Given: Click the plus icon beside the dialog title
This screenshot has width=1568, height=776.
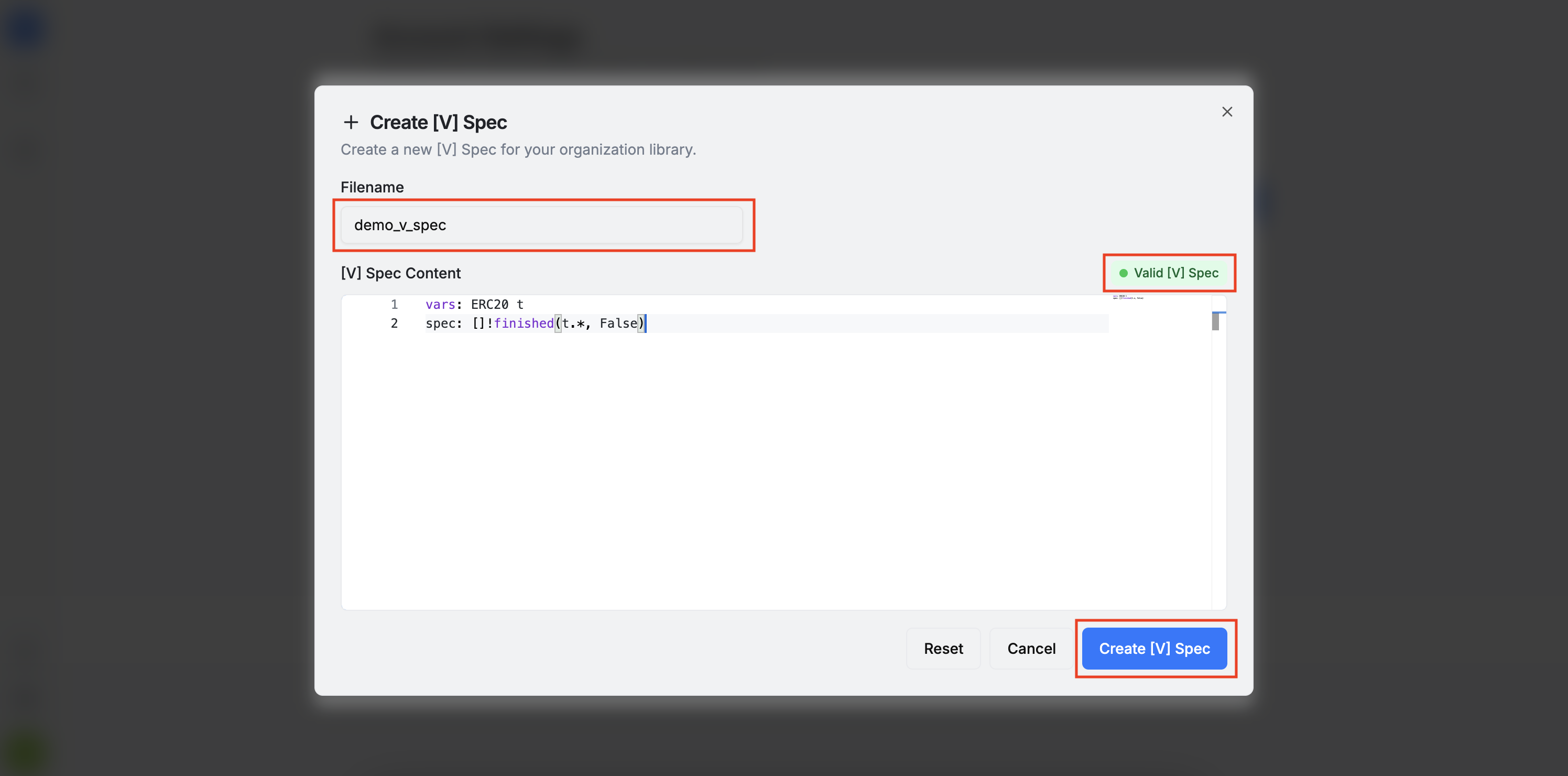Looking at the screenshot, I should point(351,123).
